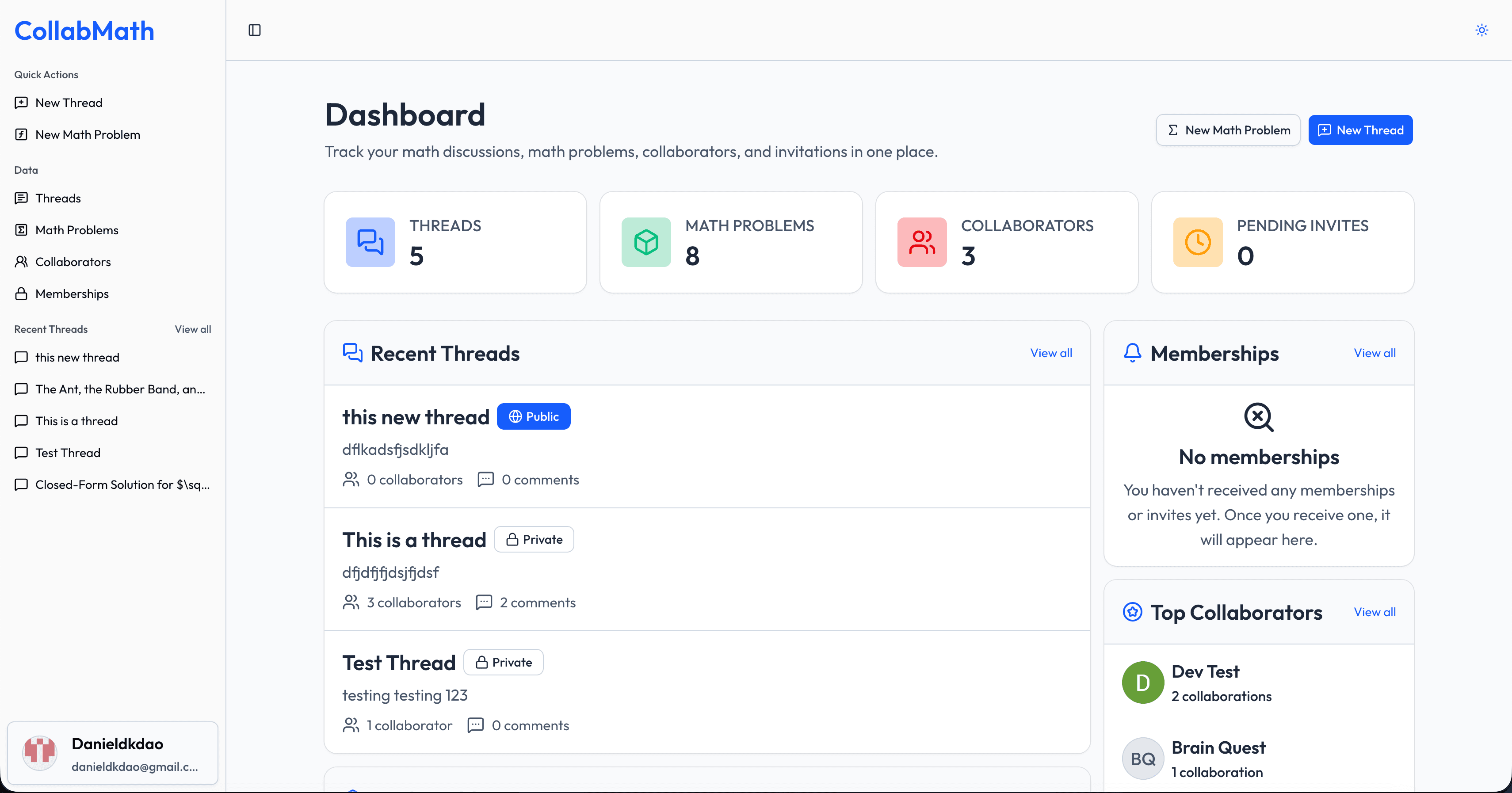Click the BQ avatar for Brain Quest

click(x=1143, y=759)
